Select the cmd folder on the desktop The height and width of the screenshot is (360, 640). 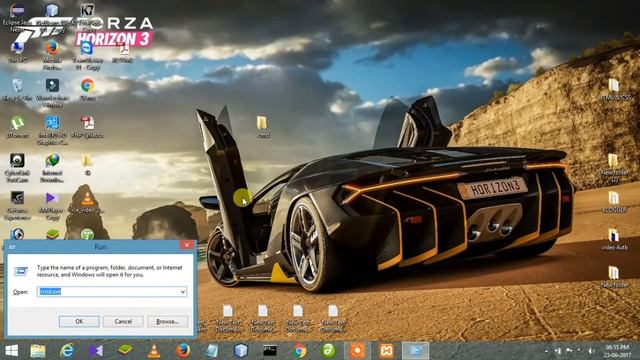pyautogui.click(x=262, y=127)
